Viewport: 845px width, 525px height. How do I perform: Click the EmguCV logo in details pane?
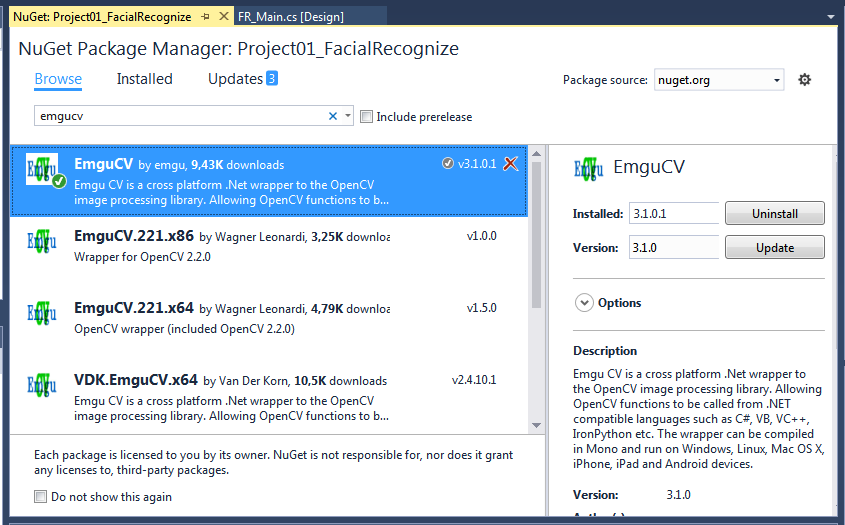(588, 169)
